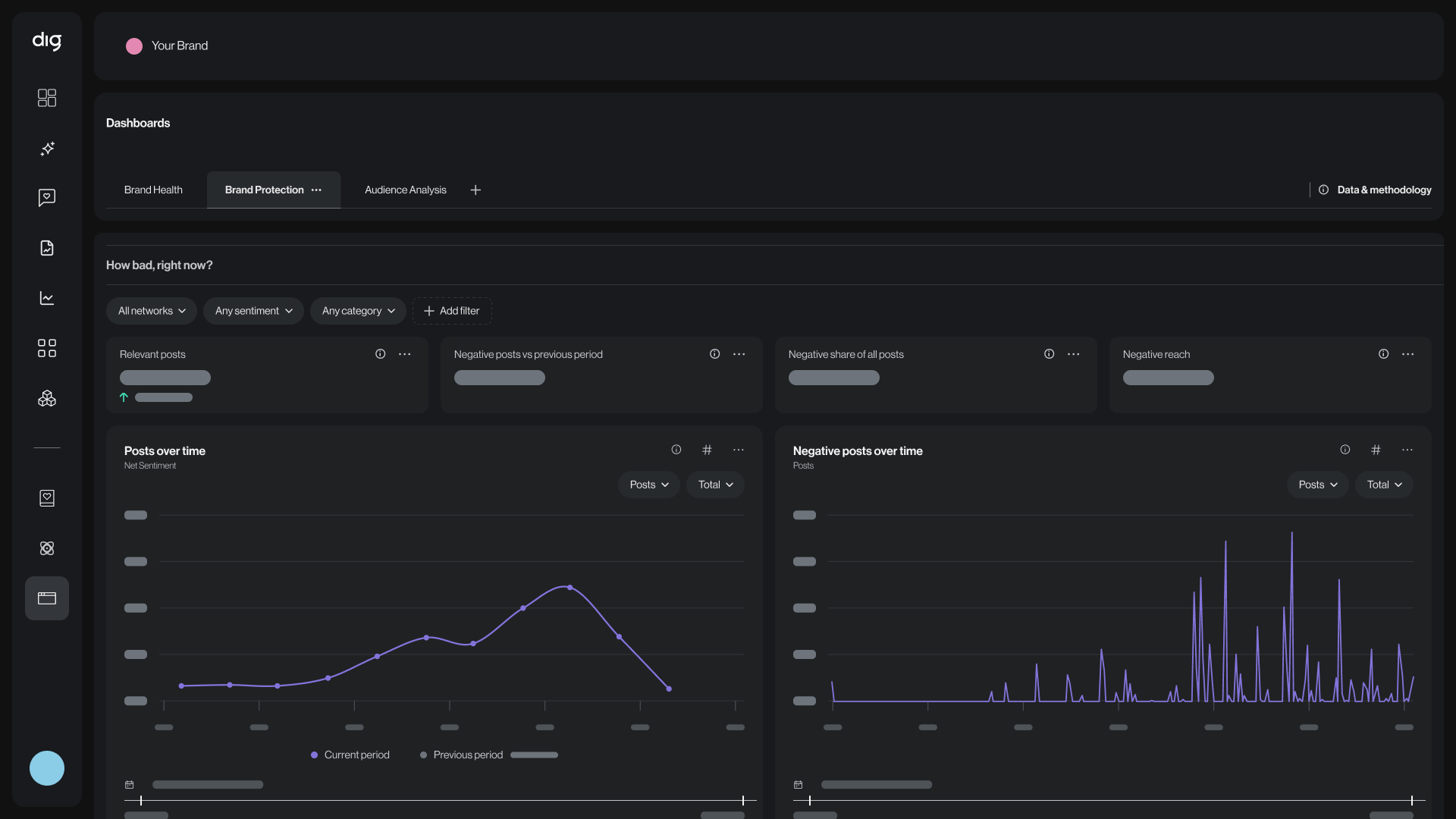Show info for Relevant posts card

coord(381,354)
